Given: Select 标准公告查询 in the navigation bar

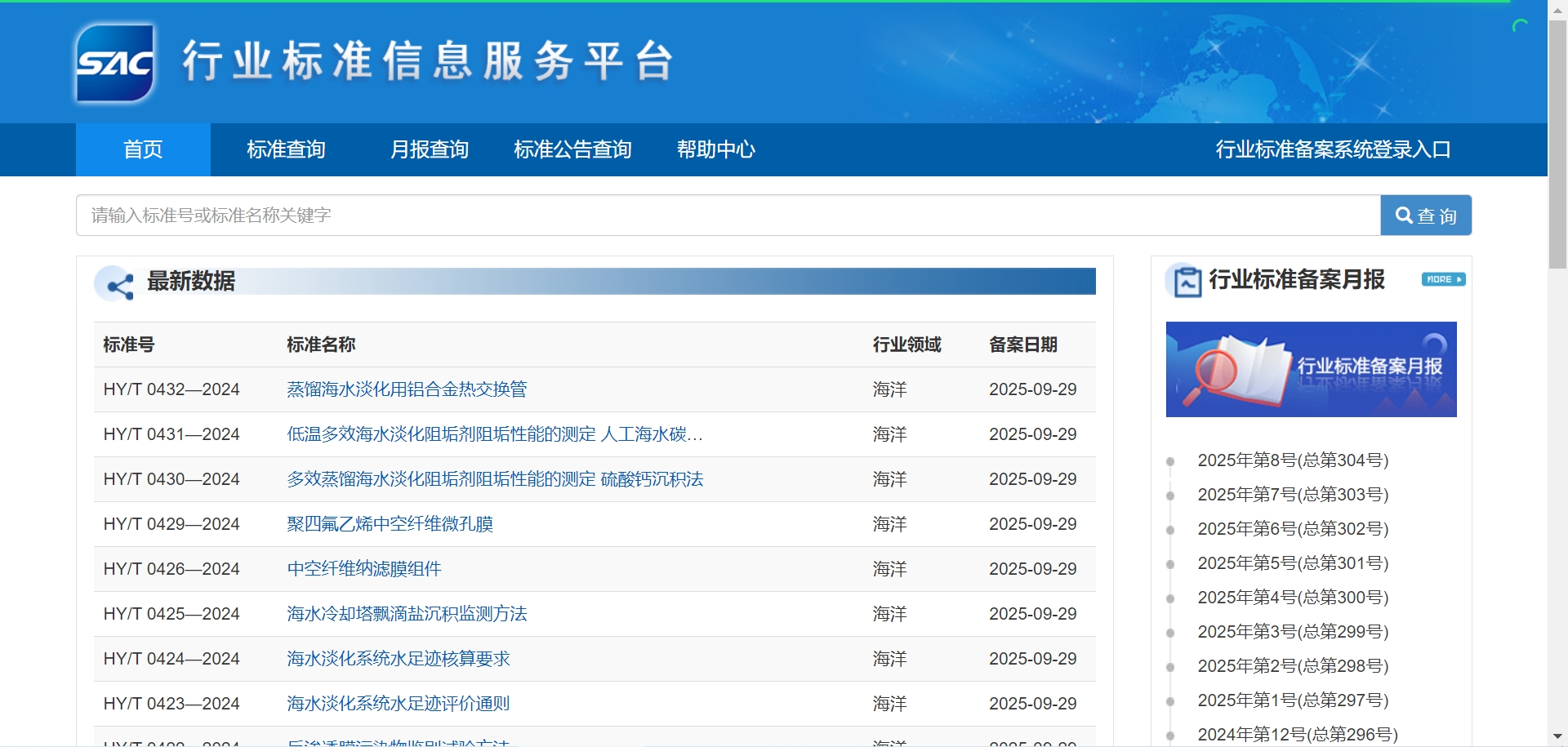Looking at the screenshot, I should coord(572,150).
